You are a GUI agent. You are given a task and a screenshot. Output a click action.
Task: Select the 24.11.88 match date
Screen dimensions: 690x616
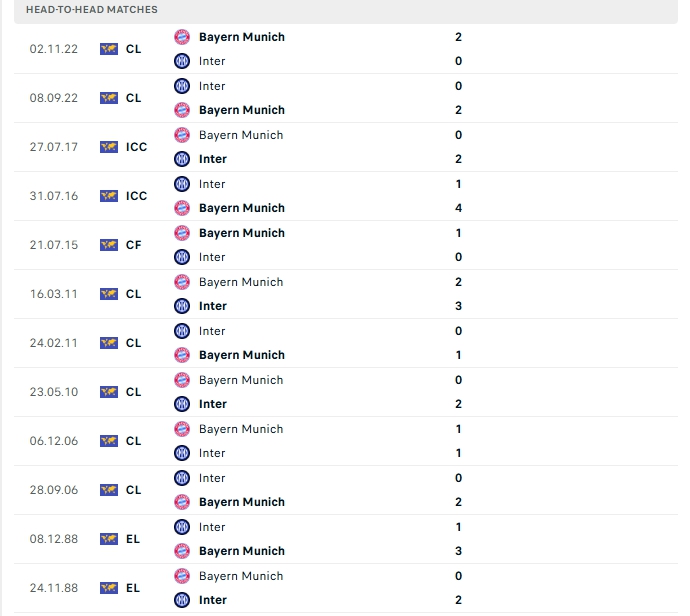tap(54, 588)
